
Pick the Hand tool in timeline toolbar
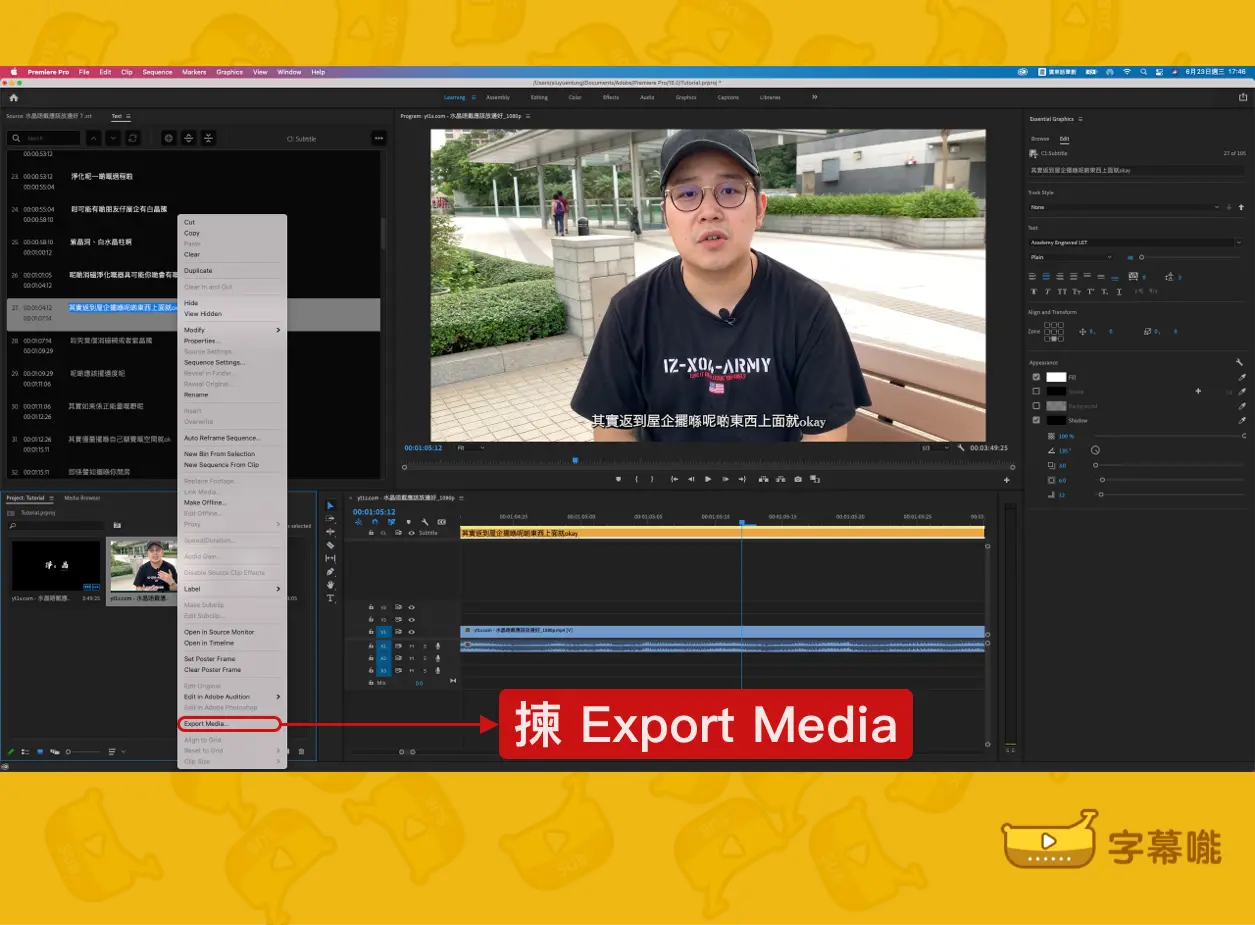click(x=331, y=585)
